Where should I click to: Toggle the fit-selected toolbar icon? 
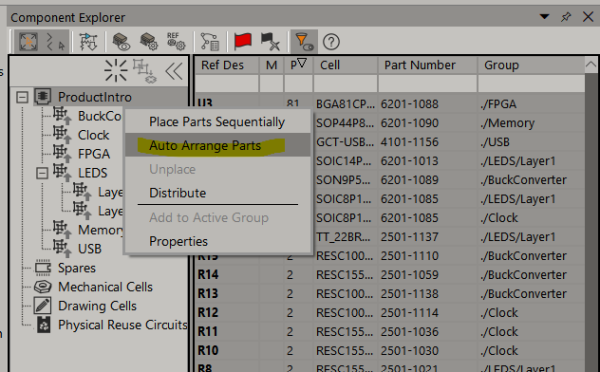click(28, 41)
